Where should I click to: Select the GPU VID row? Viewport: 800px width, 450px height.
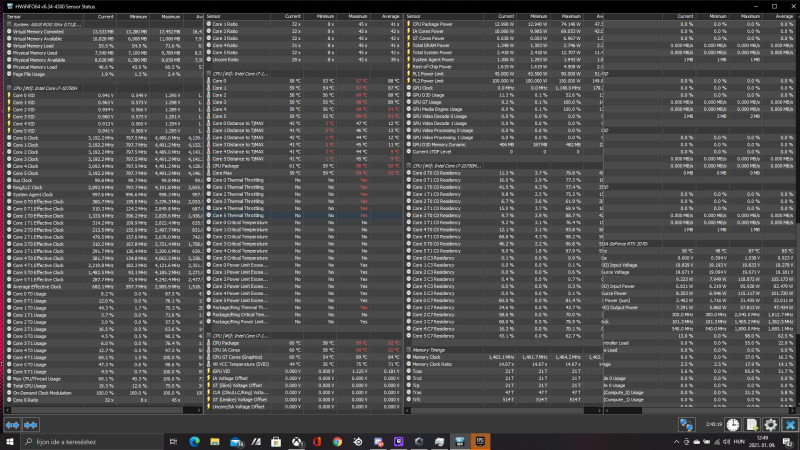(304, 371)
